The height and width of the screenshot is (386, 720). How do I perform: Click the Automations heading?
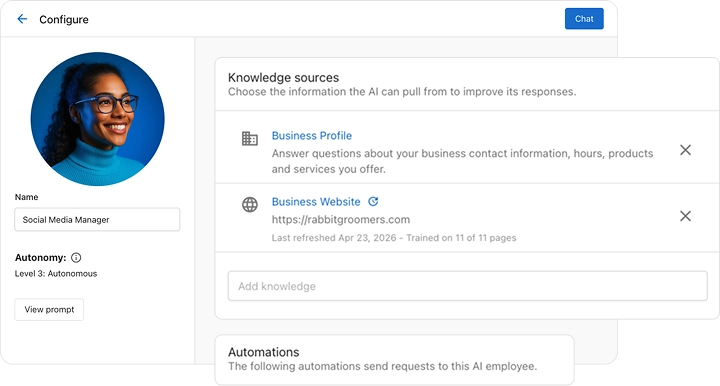(x=264, y=352)
